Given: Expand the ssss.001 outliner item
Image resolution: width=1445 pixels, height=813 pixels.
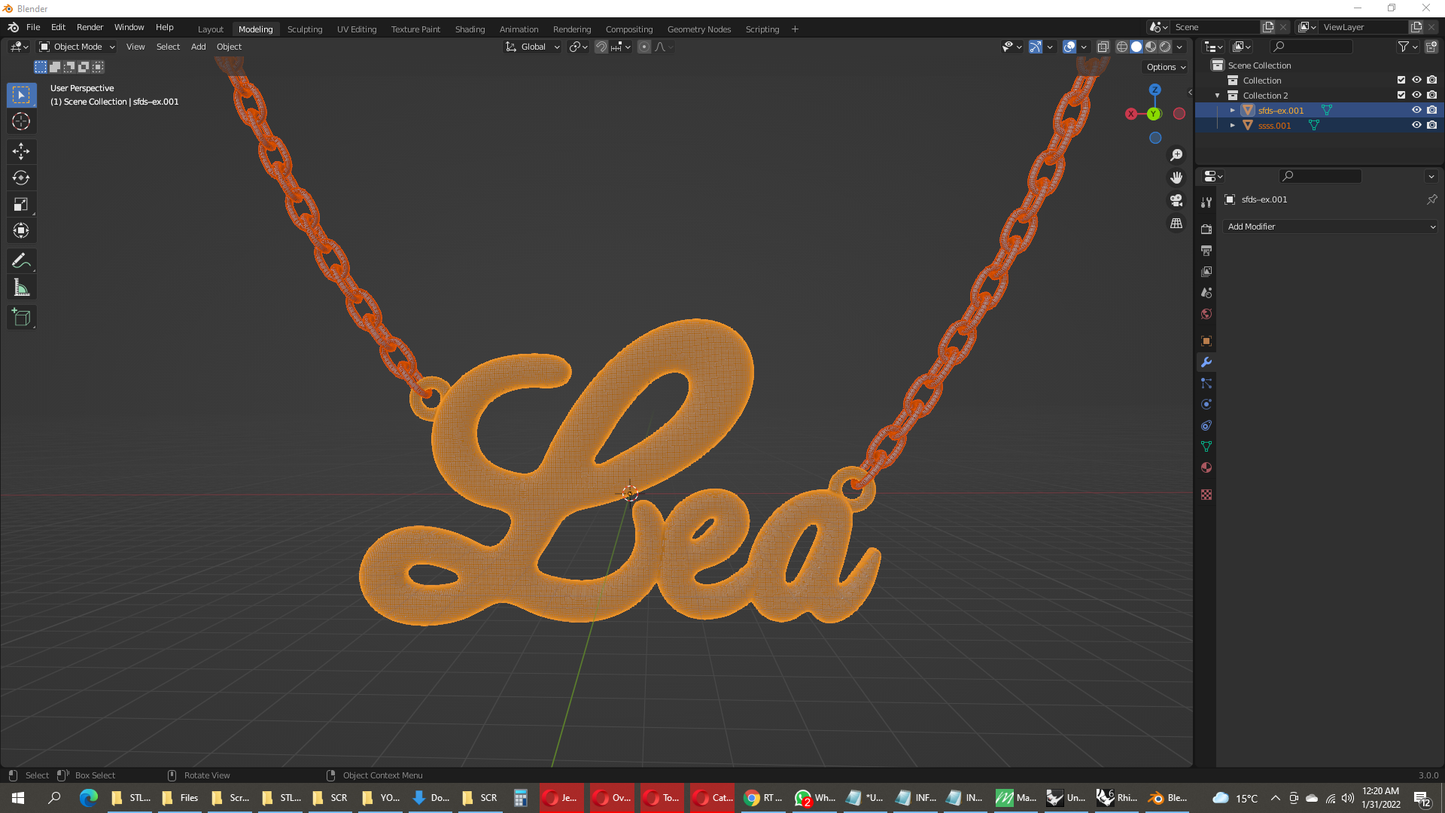Looking at the screenshot, I should [x=1232, y=125].
